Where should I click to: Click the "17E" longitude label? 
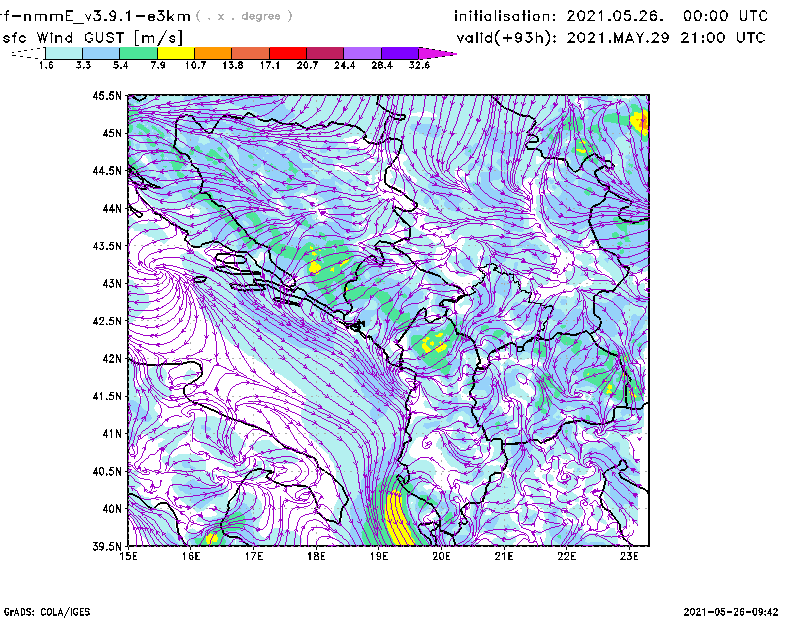click(254, 556)
